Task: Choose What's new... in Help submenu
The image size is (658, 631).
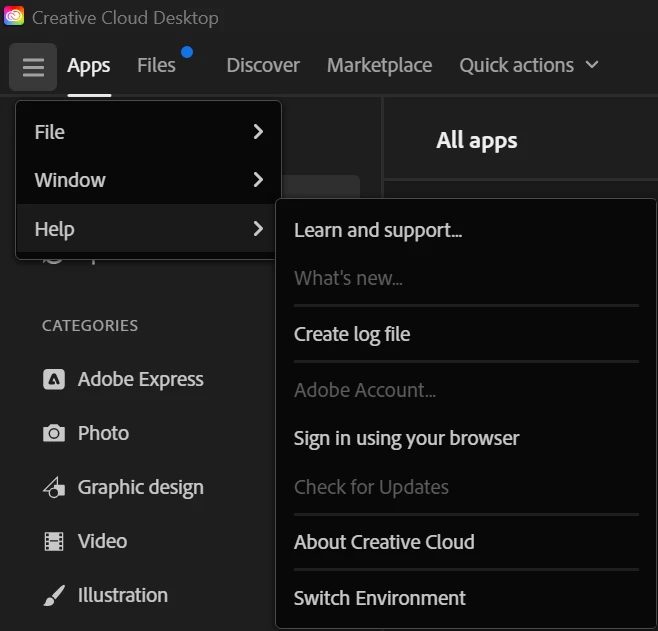Action: pyautogui.click(x=467, y=278)
